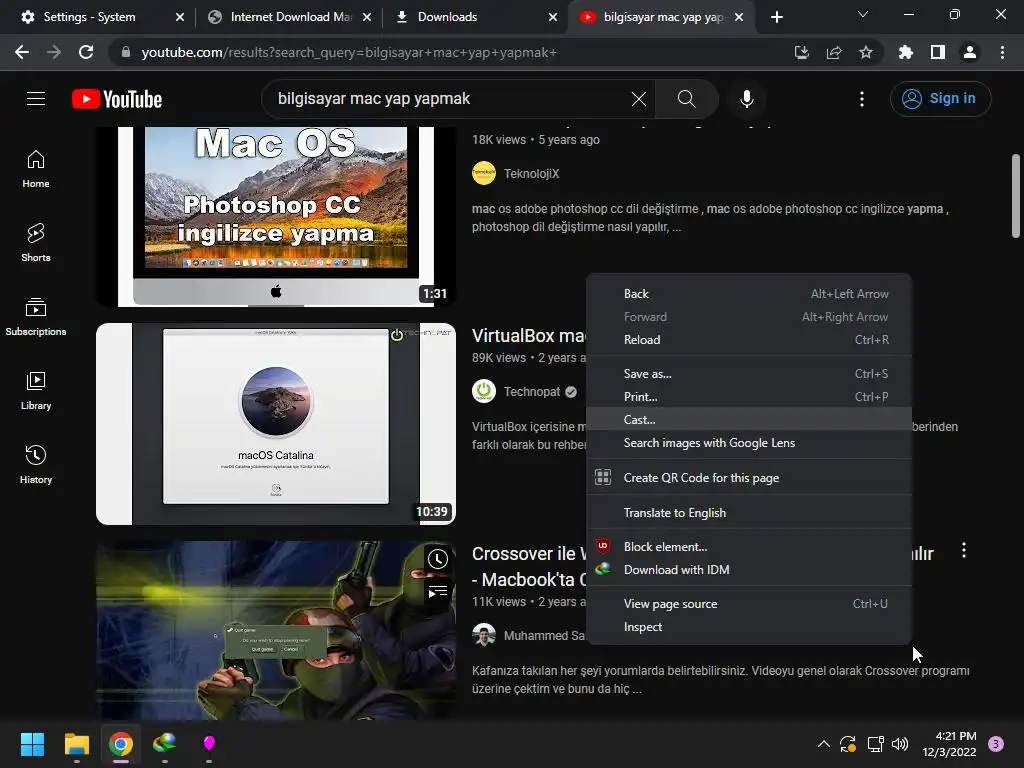Open the Windows Start button

(x=32, y=744)
